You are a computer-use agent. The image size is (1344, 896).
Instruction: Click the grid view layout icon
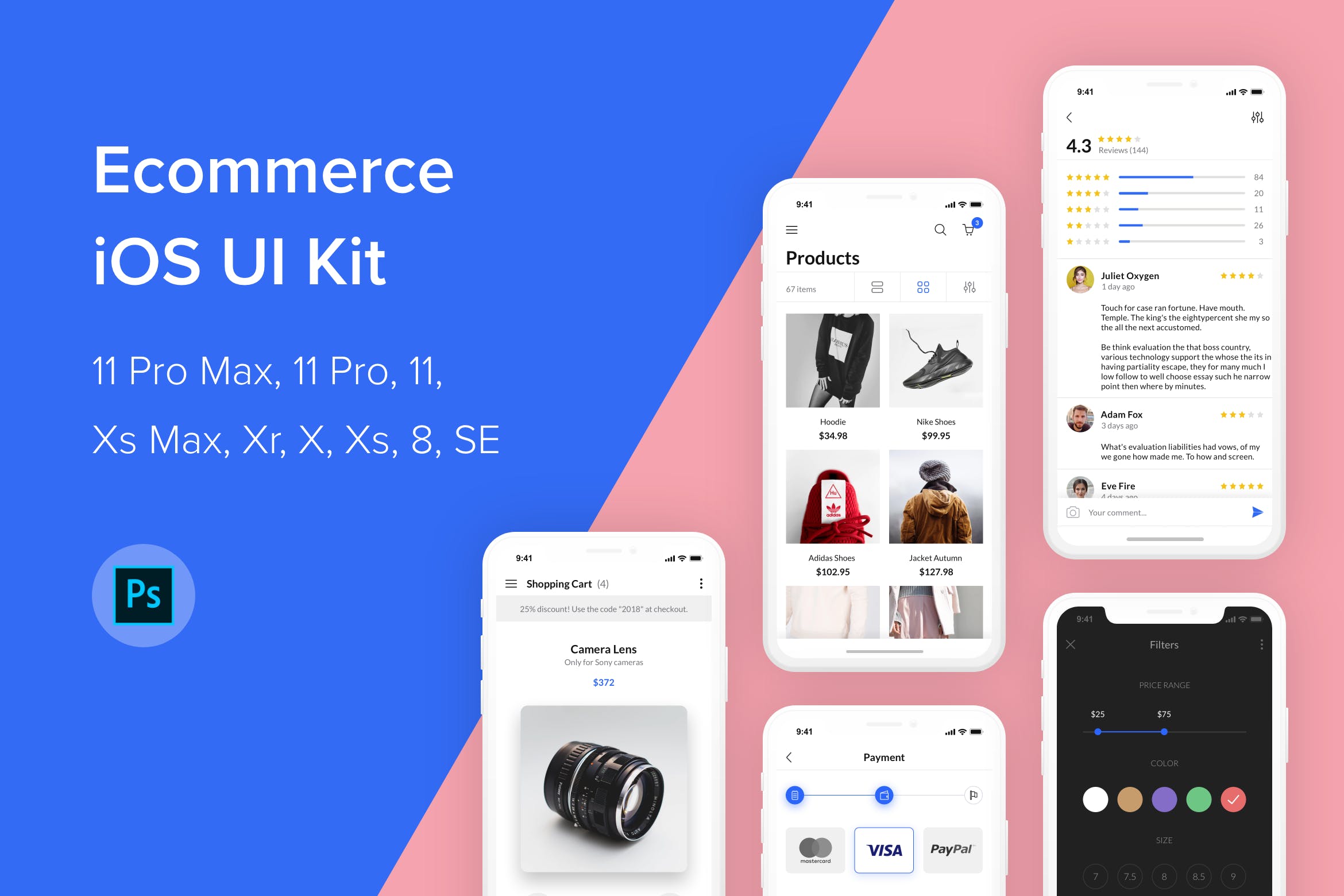pos(921,289)
